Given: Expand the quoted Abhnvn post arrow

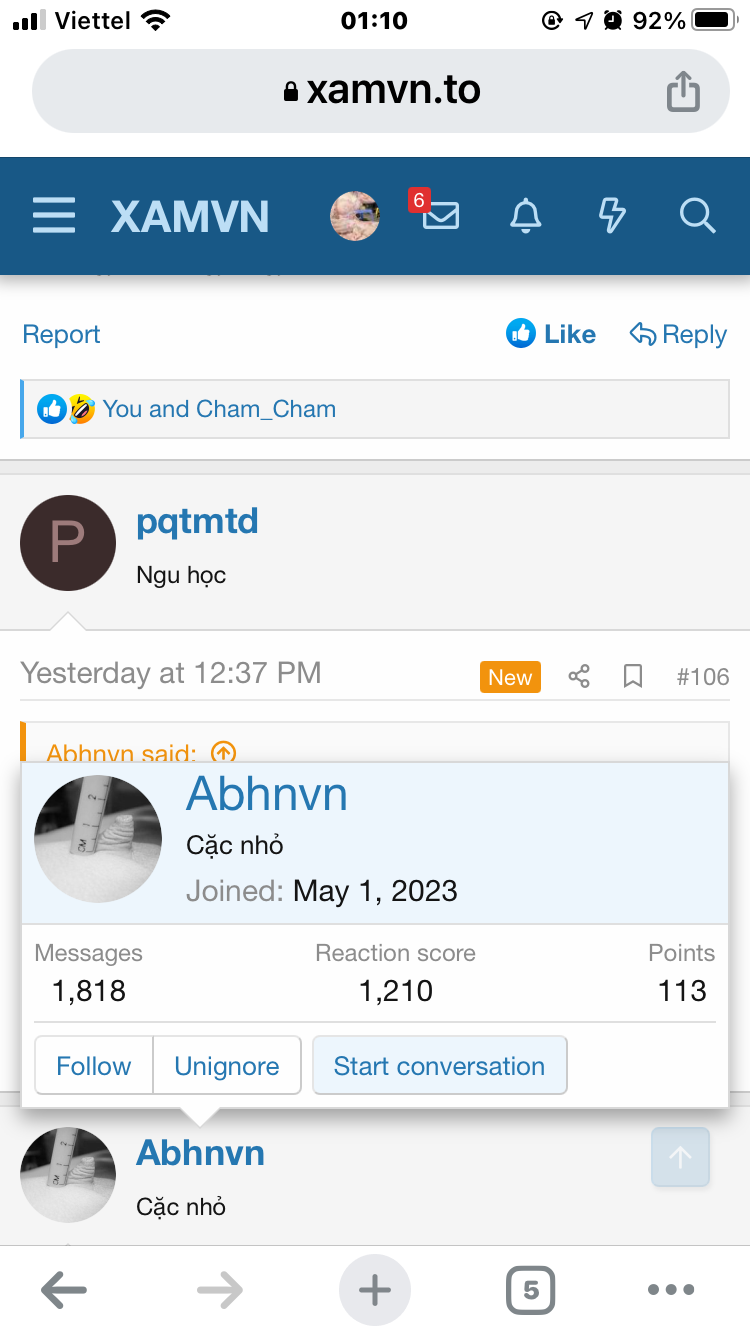Looking at the screenshot, I should (224, 752).
